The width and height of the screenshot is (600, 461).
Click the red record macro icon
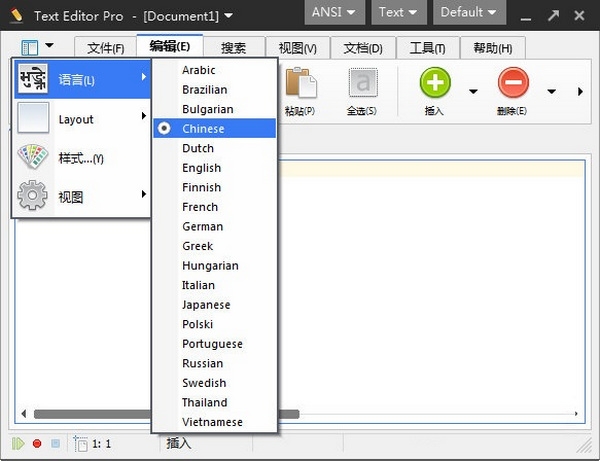[x=37, y=444]
